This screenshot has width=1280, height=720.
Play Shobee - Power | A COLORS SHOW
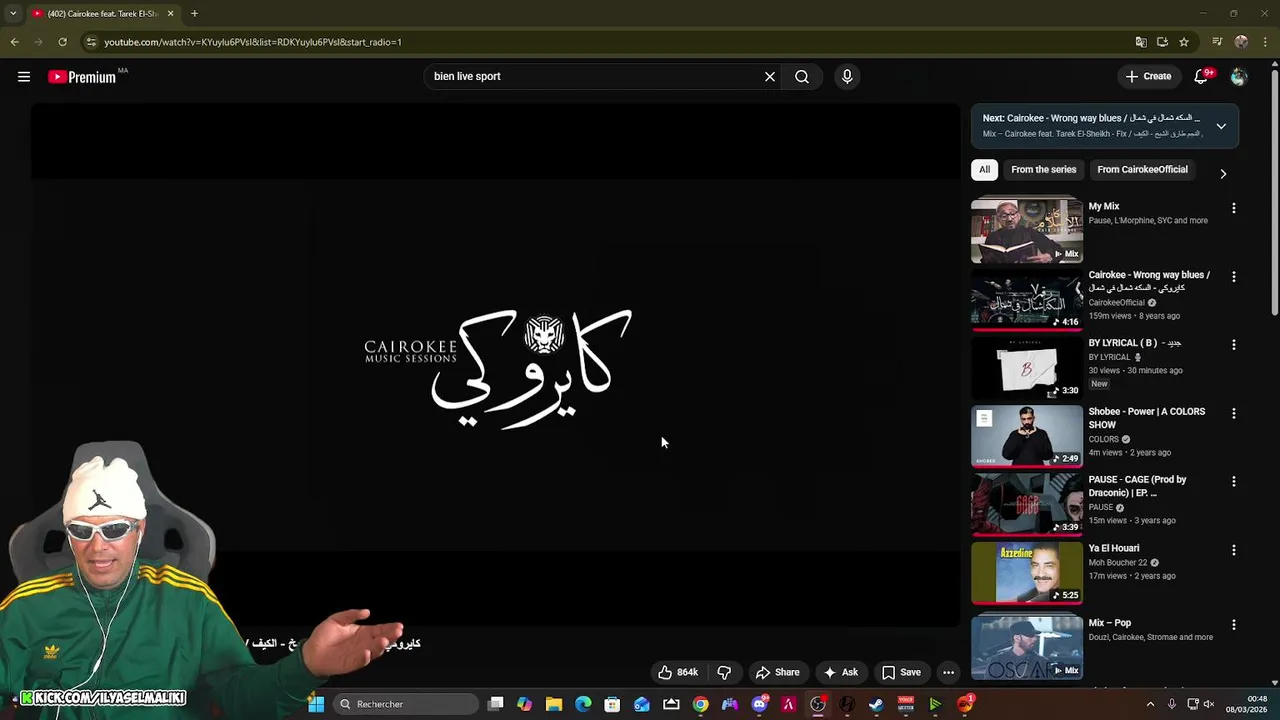[1026, 435]
